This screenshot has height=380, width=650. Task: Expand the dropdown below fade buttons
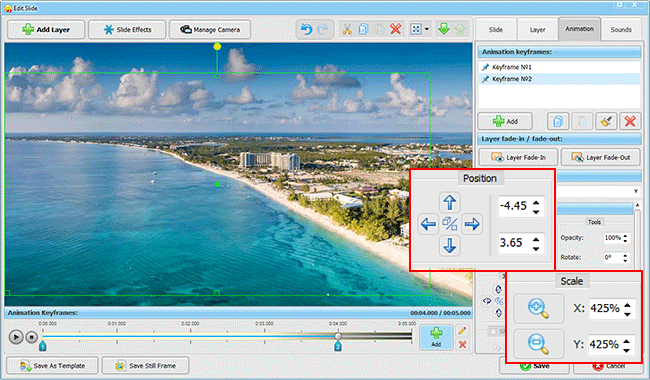click(635, 191)
